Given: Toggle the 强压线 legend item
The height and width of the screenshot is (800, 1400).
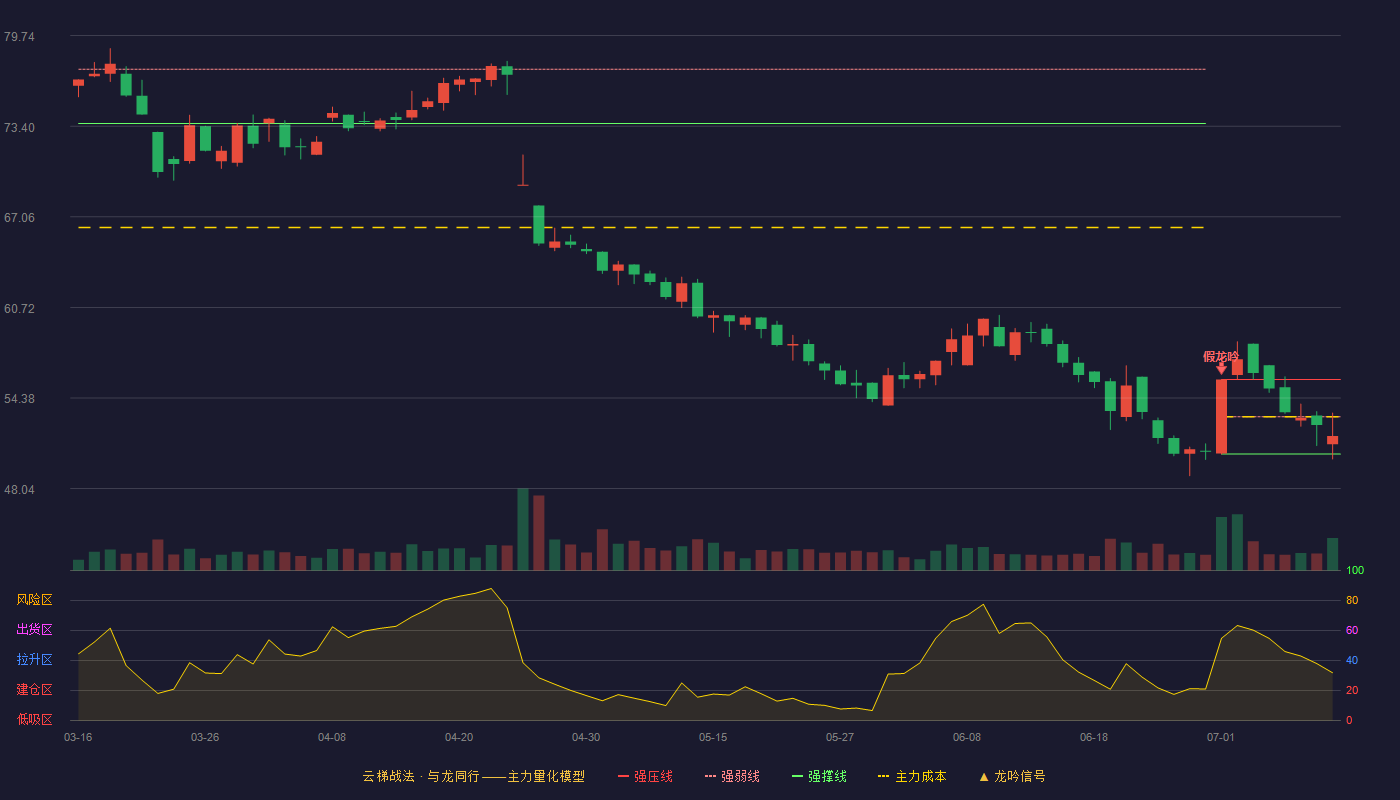Looking at the screenshot, I should (645, 776).
